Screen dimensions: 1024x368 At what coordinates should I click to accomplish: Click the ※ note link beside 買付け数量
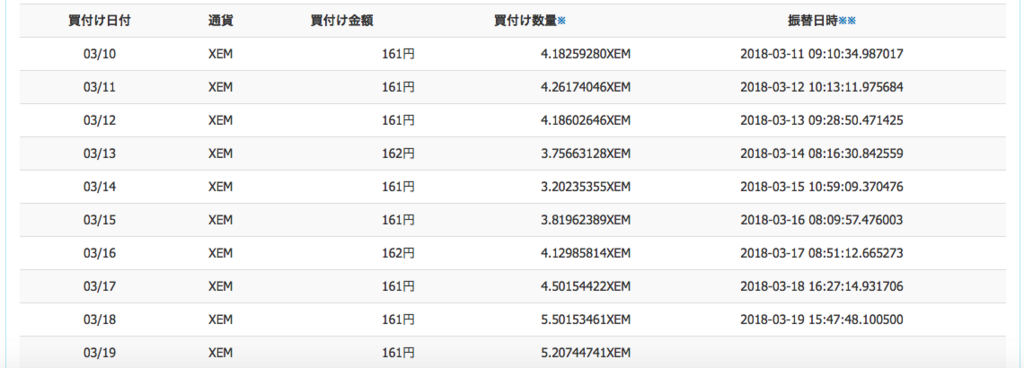tap(561, 20)
